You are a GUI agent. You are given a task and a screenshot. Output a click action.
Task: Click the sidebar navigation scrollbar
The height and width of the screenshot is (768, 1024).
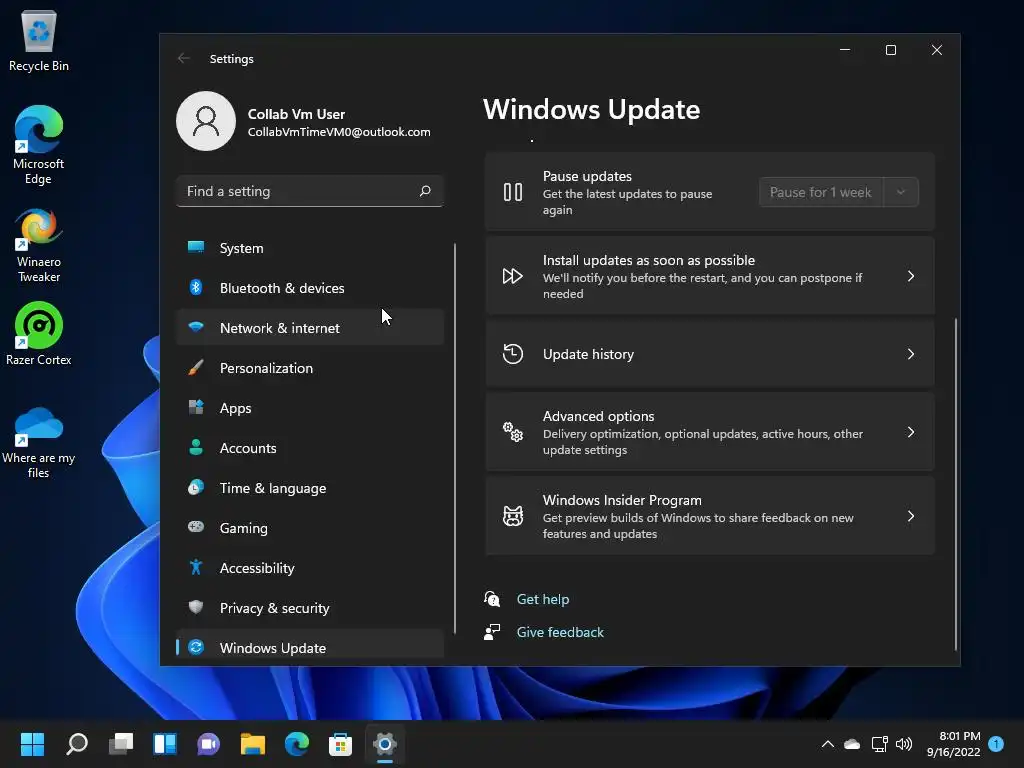tap(455, 438)
